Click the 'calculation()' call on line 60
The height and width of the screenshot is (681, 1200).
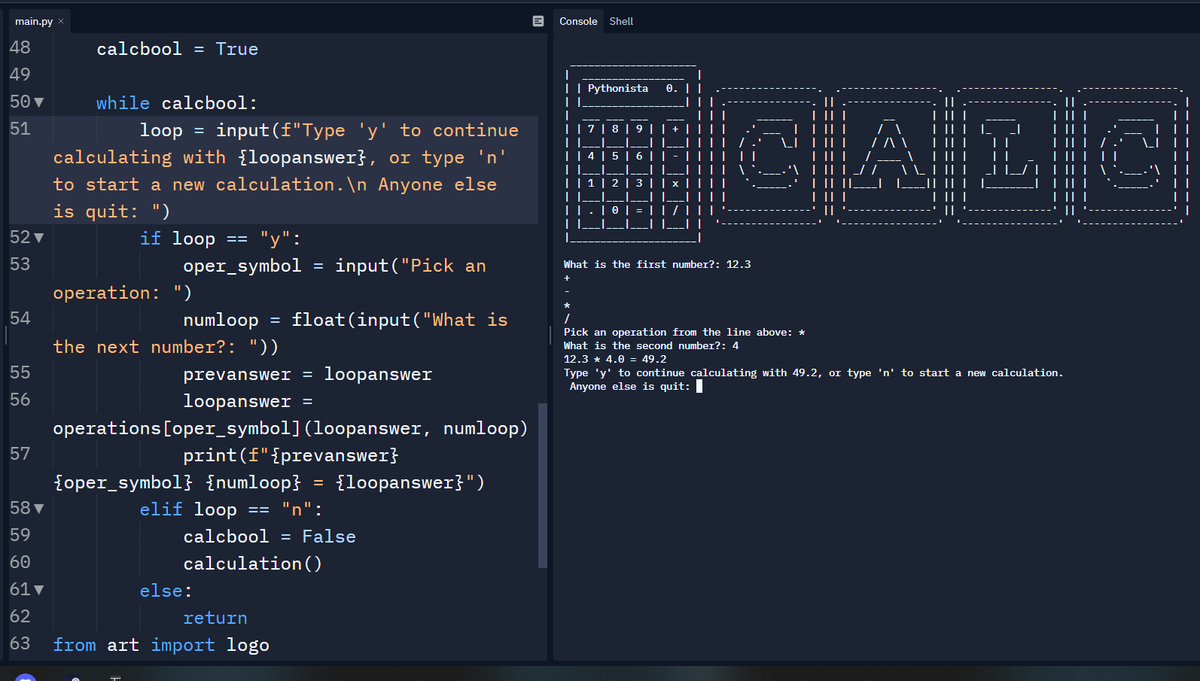253,564
